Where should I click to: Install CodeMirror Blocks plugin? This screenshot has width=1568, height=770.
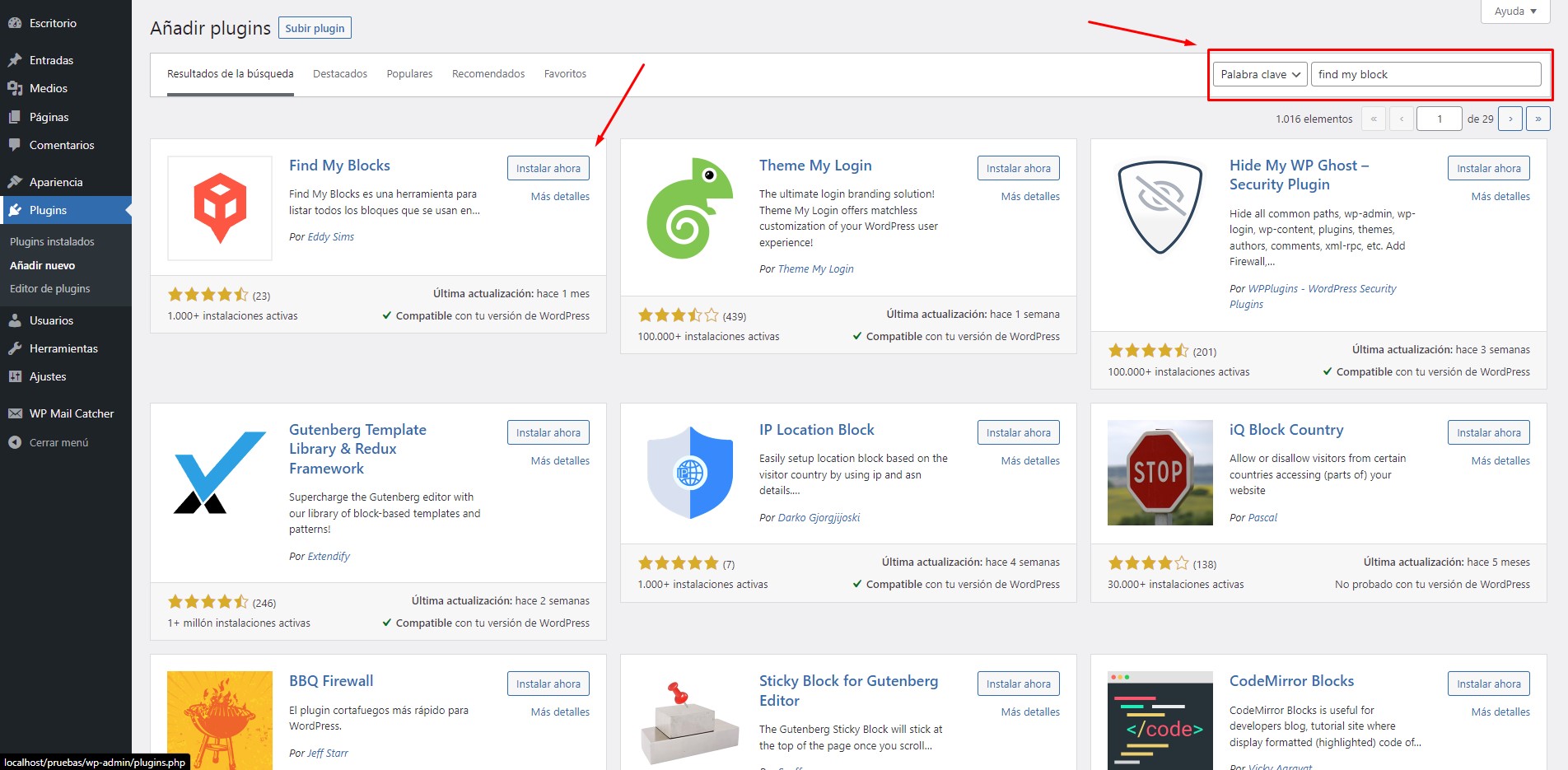click(x=1489, y=684)
